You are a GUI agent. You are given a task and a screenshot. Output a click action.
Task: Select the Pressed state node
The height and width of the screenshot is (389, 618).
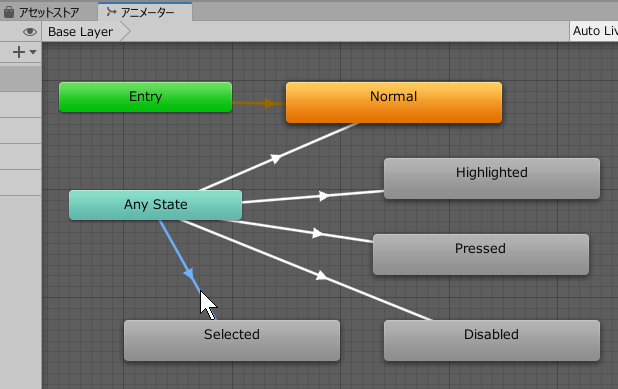(x=481, y=255)
